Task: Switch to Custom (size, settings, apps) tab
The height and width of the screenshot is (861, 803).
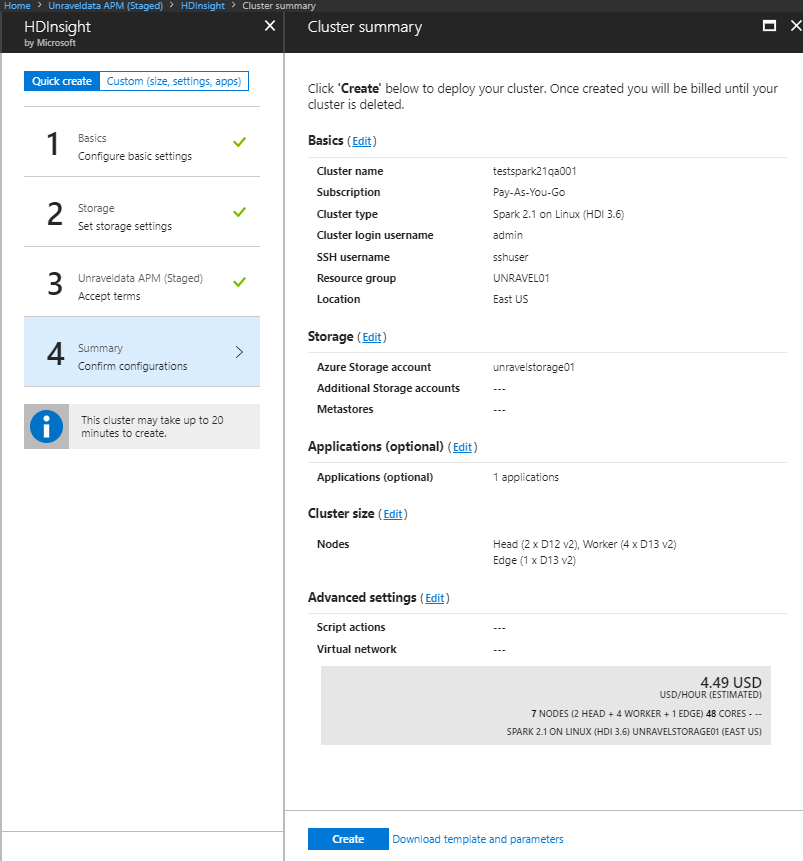Action: pos(174,81)
